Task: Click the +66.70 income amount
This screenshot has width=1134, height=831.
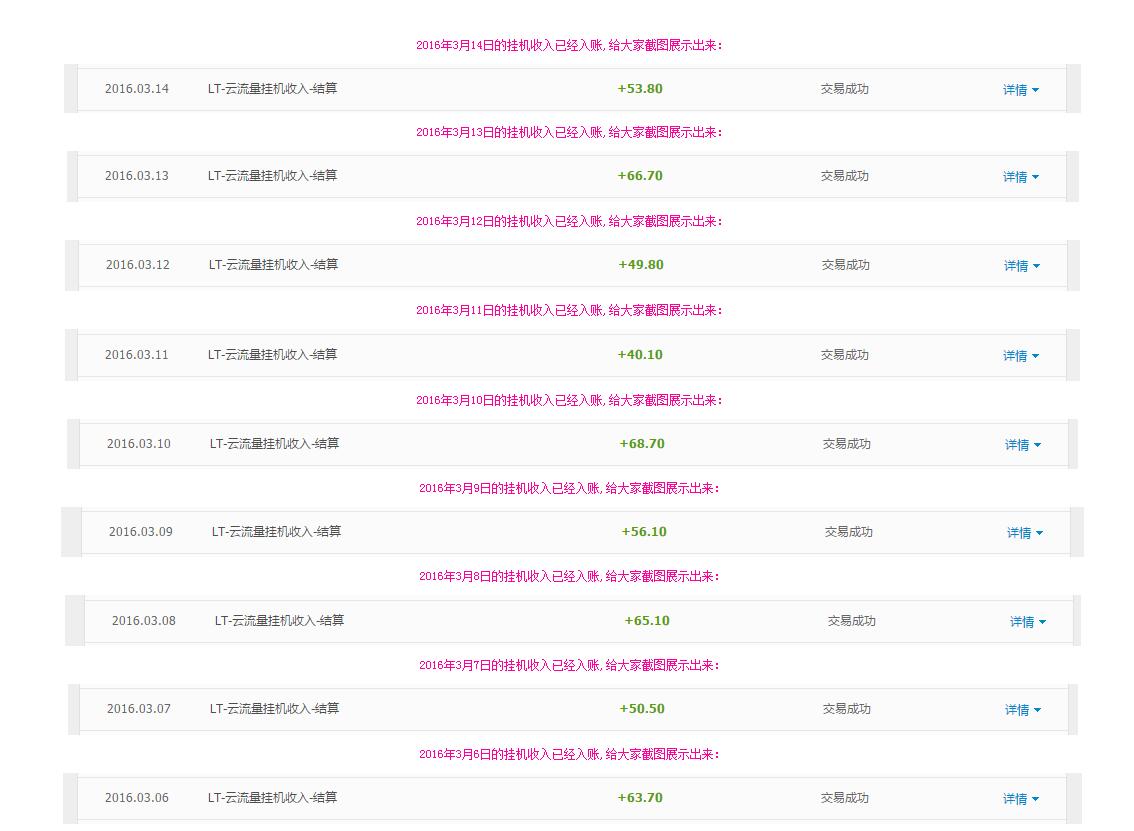Action: [x=640, y=176]
